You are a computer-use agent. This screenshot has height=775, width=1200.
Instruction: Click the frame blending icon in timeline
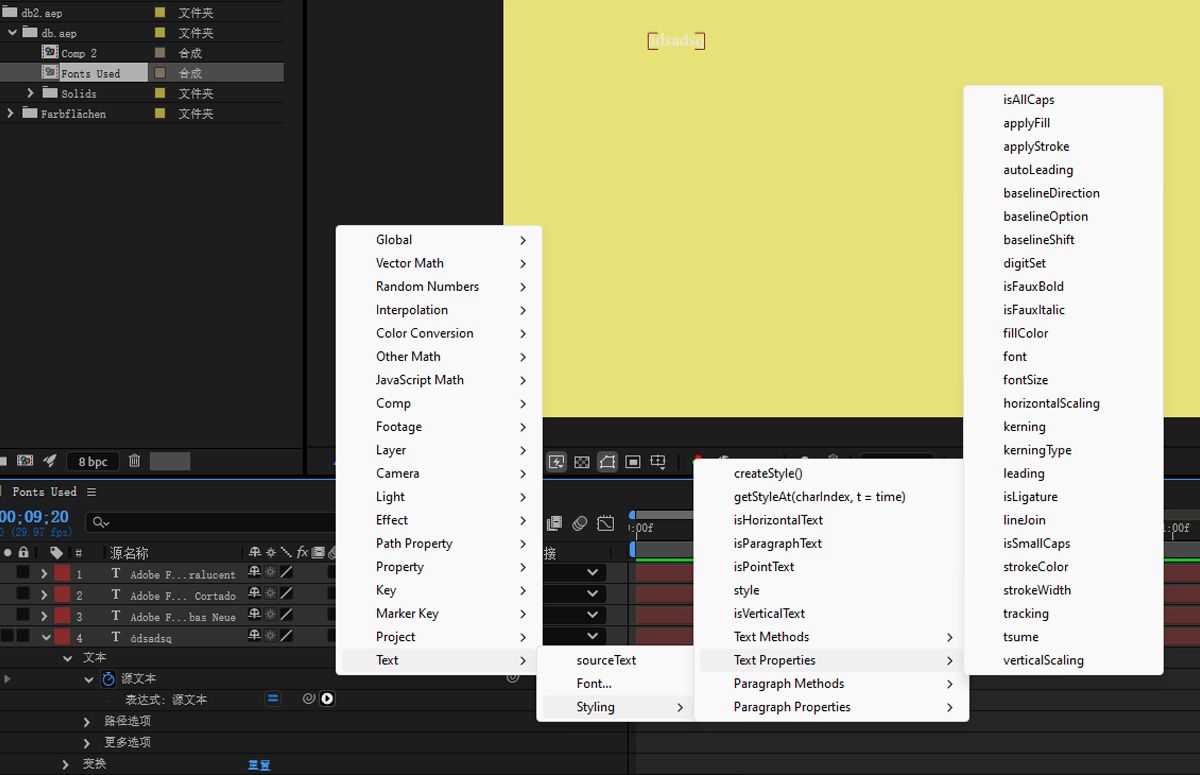point(555,523)
